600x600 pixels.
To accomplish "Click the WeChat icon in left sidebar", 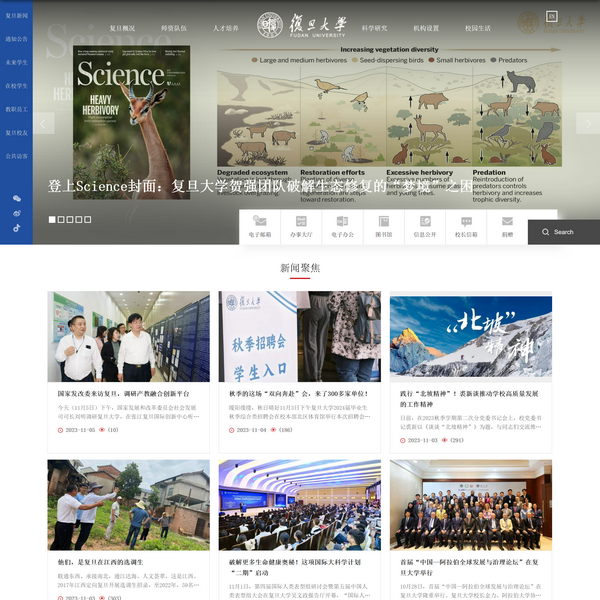I will [16, 199].
